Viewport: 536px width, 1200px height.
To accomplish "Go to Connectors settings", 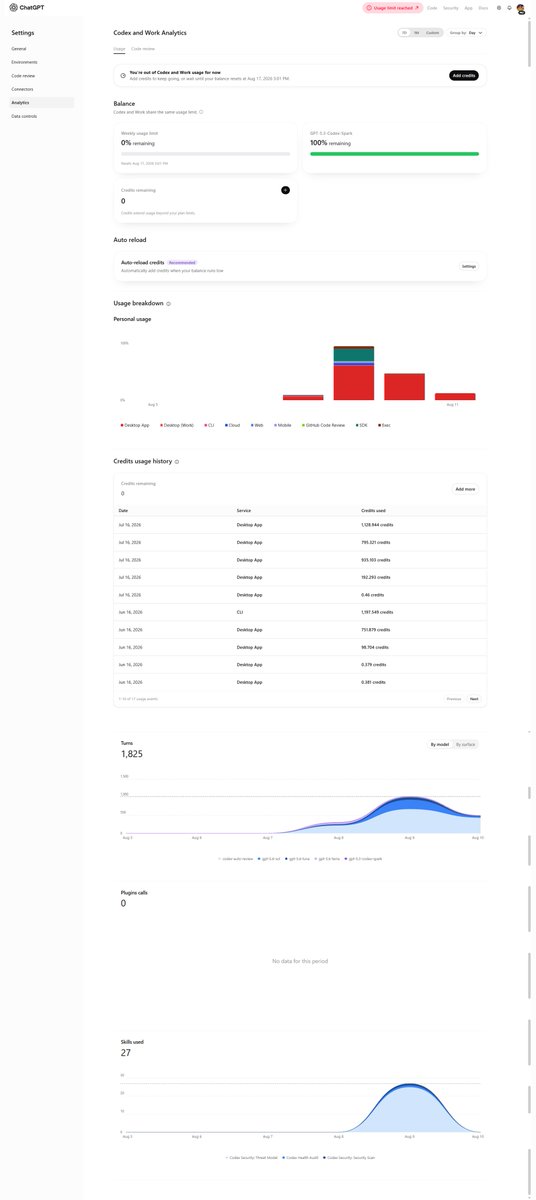I will pyautogui.click(x=40, y=89).
